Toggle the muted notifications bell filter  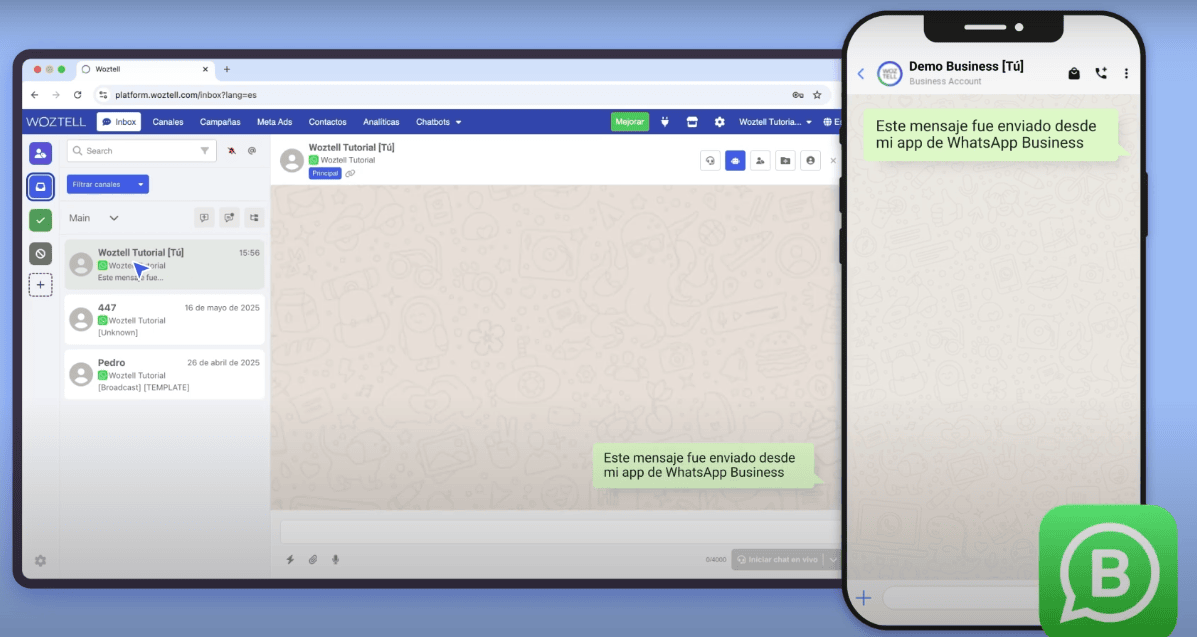231,151
